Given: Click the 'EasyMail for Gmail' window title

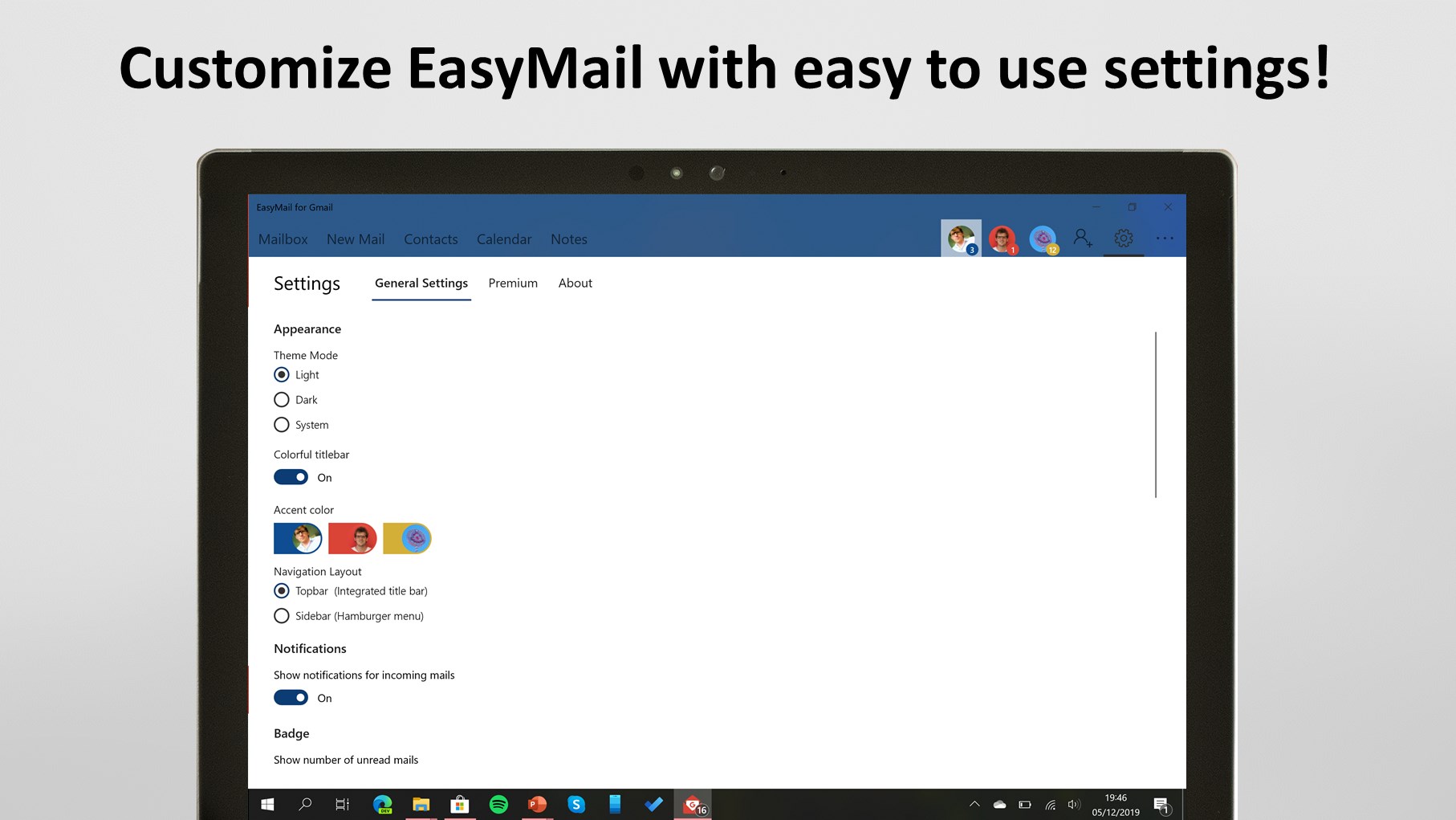Looking at the screenshot, I should coord(295,207).
